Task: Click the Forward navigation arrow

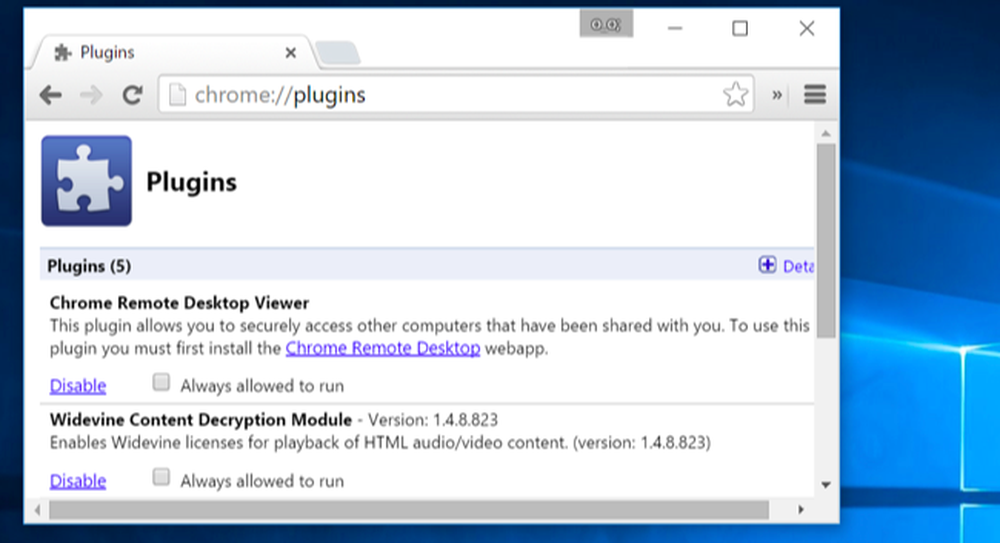Action: tap(91, 96)
